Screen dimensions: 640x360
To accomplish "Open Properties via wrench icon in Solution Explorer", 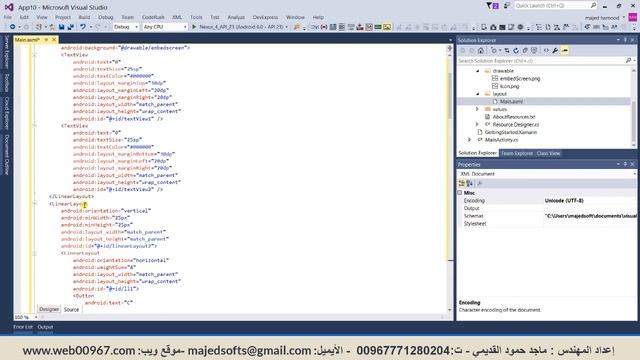I will [x=555, y=51].
